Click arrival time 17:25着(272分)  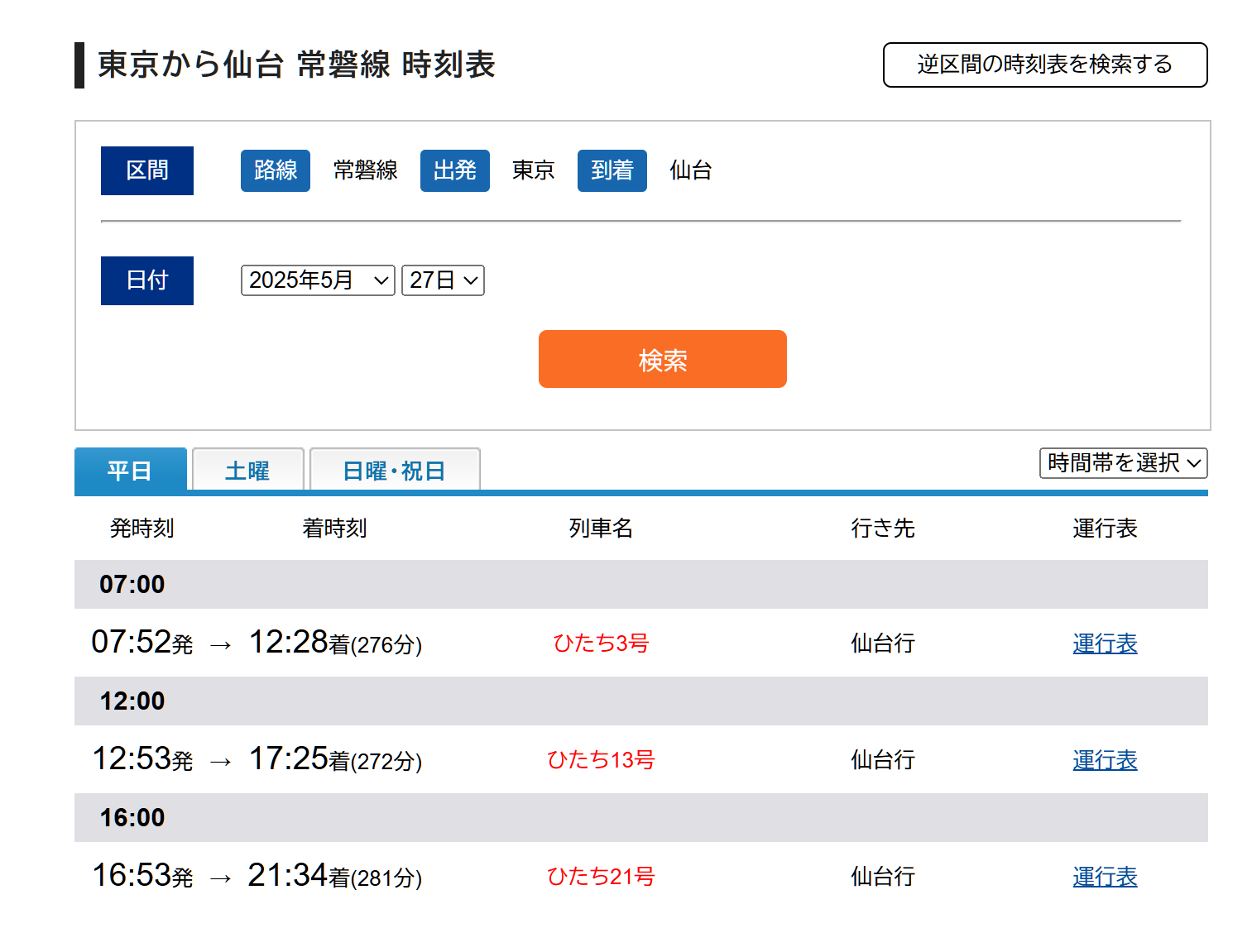335,759
